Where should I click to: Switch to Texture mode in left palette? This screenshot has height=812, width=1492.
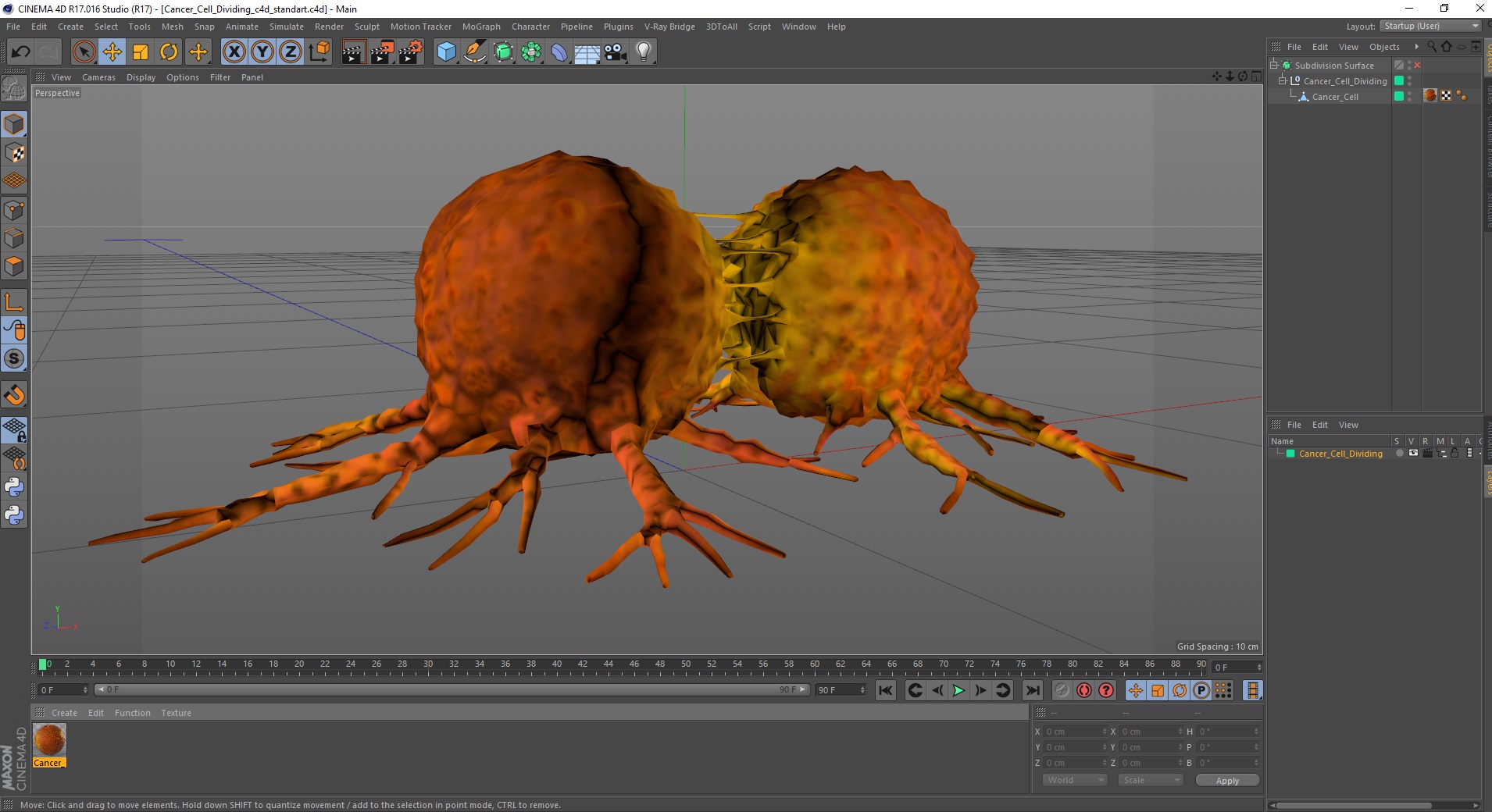[x=14, y=153]
